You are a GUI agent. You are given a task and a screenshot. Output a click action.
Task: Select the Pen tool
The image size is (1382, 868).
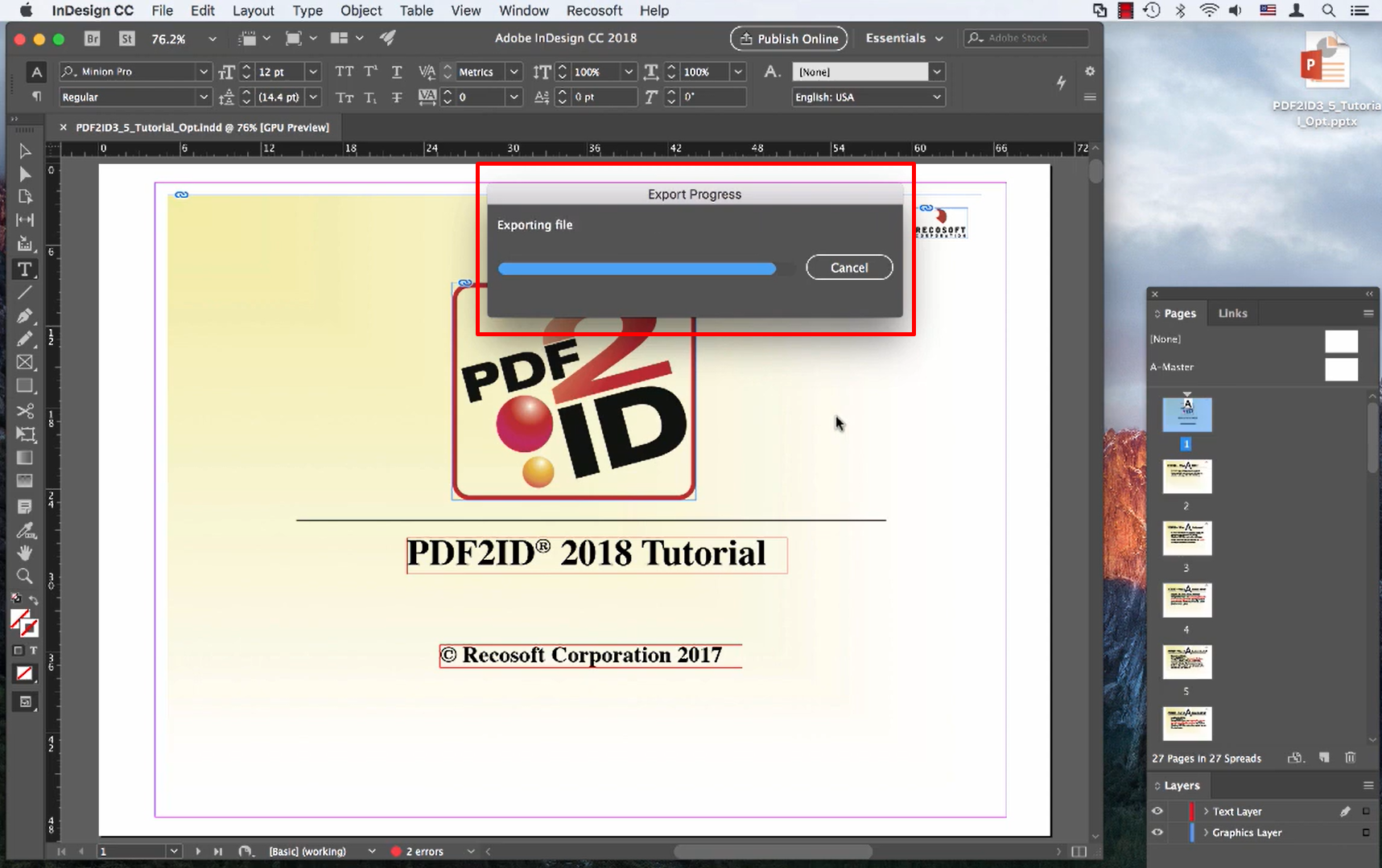click(x=25, y=316)
